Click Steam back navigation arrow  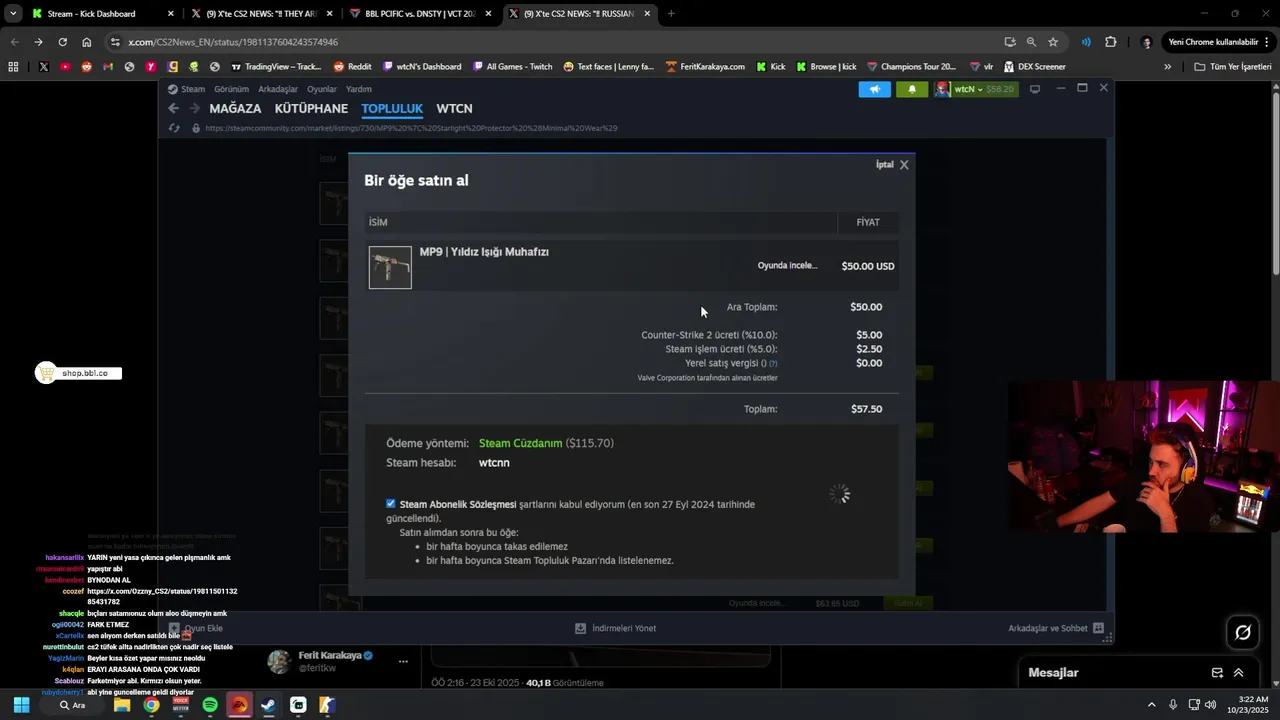(173, 108)
